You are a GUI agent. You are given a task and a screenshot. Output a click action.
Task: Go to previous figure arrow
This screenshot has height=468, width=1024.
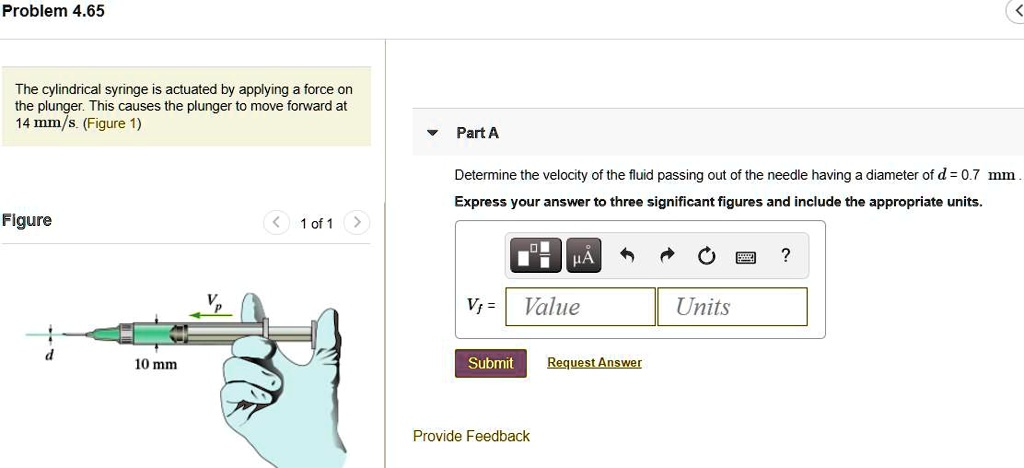point(276,224)
